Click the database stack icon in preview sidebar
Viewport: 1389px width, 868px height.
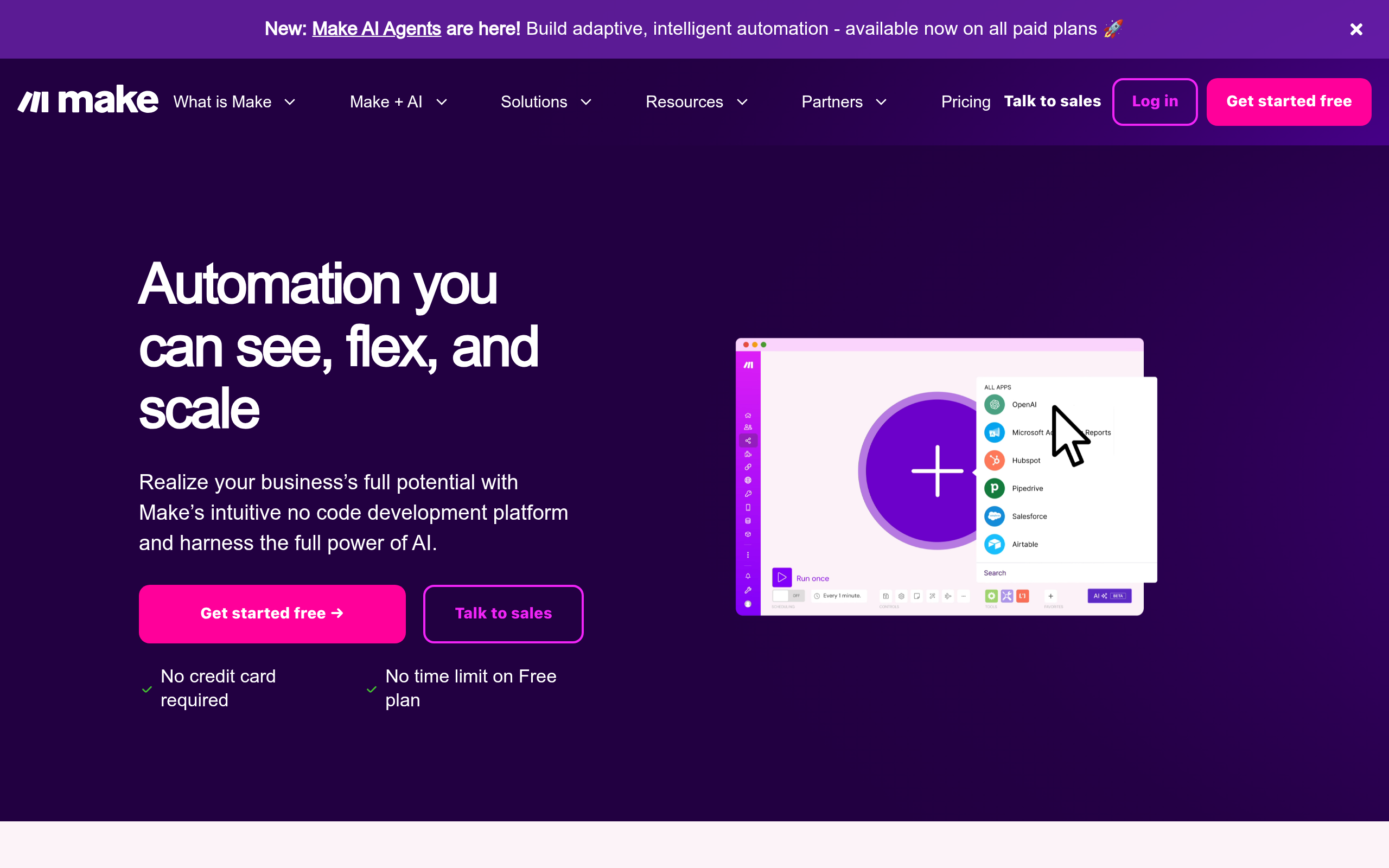click(748, 521)
